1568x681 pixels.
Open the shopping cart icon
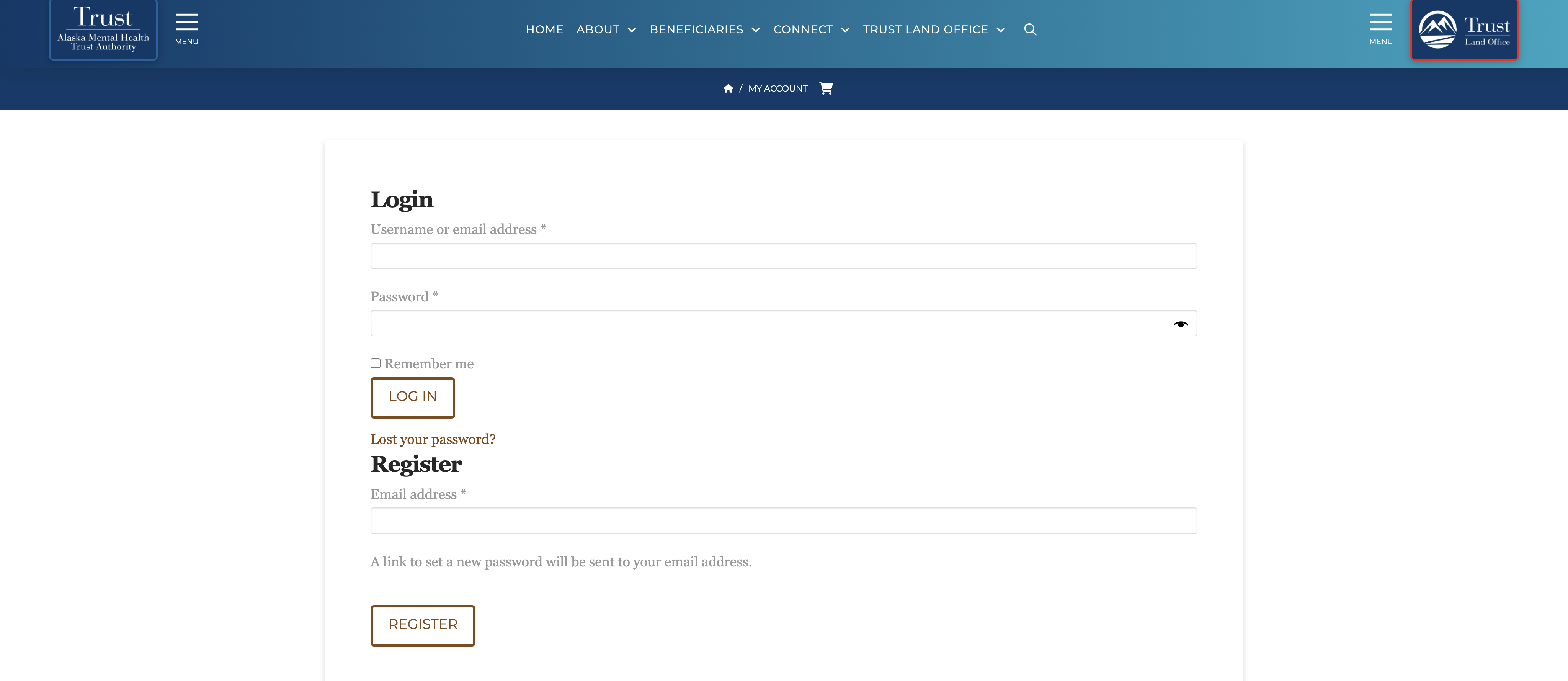click(825, 88)
